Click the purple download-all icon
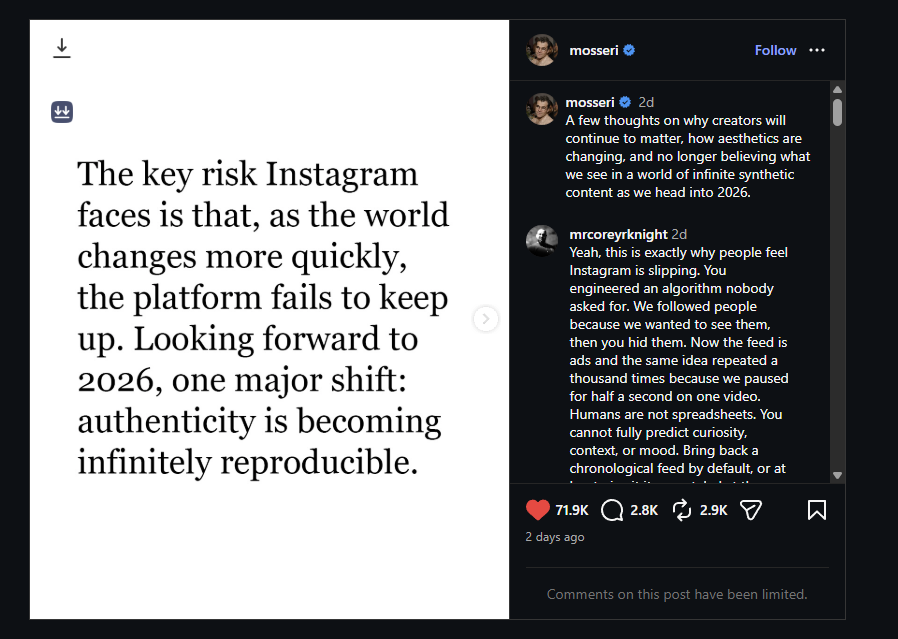Image resolution: width=898 pixels, height=639 pixels. [62, 111]
